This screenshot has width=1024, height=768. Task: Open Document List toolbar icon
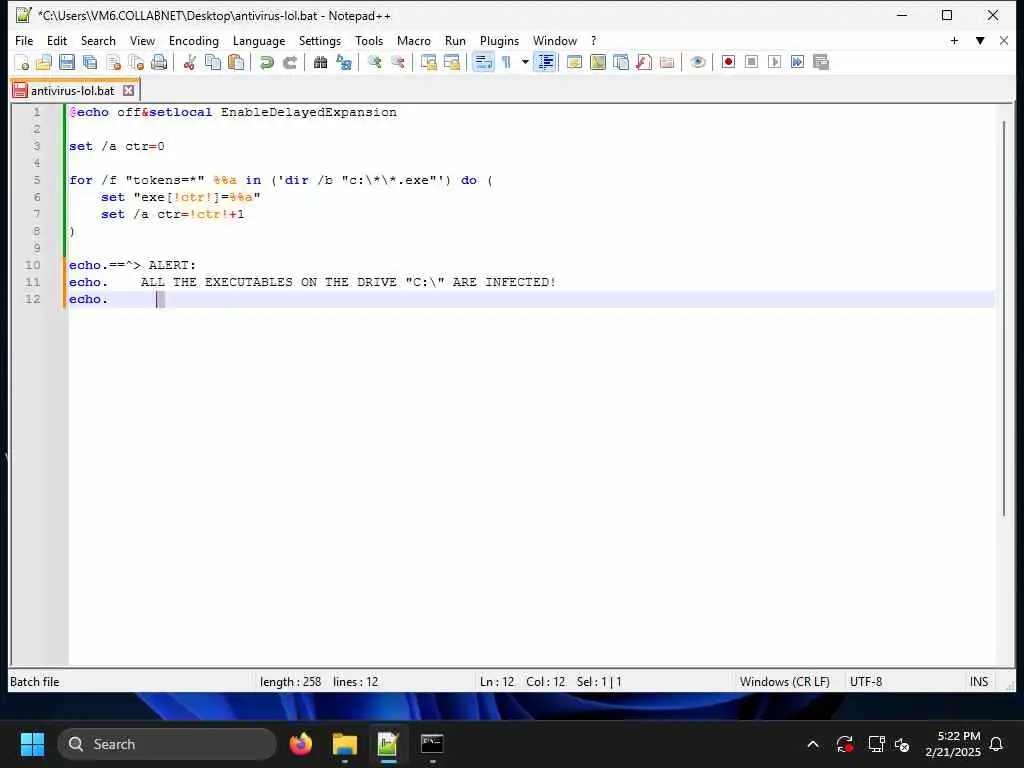point(621,63)
